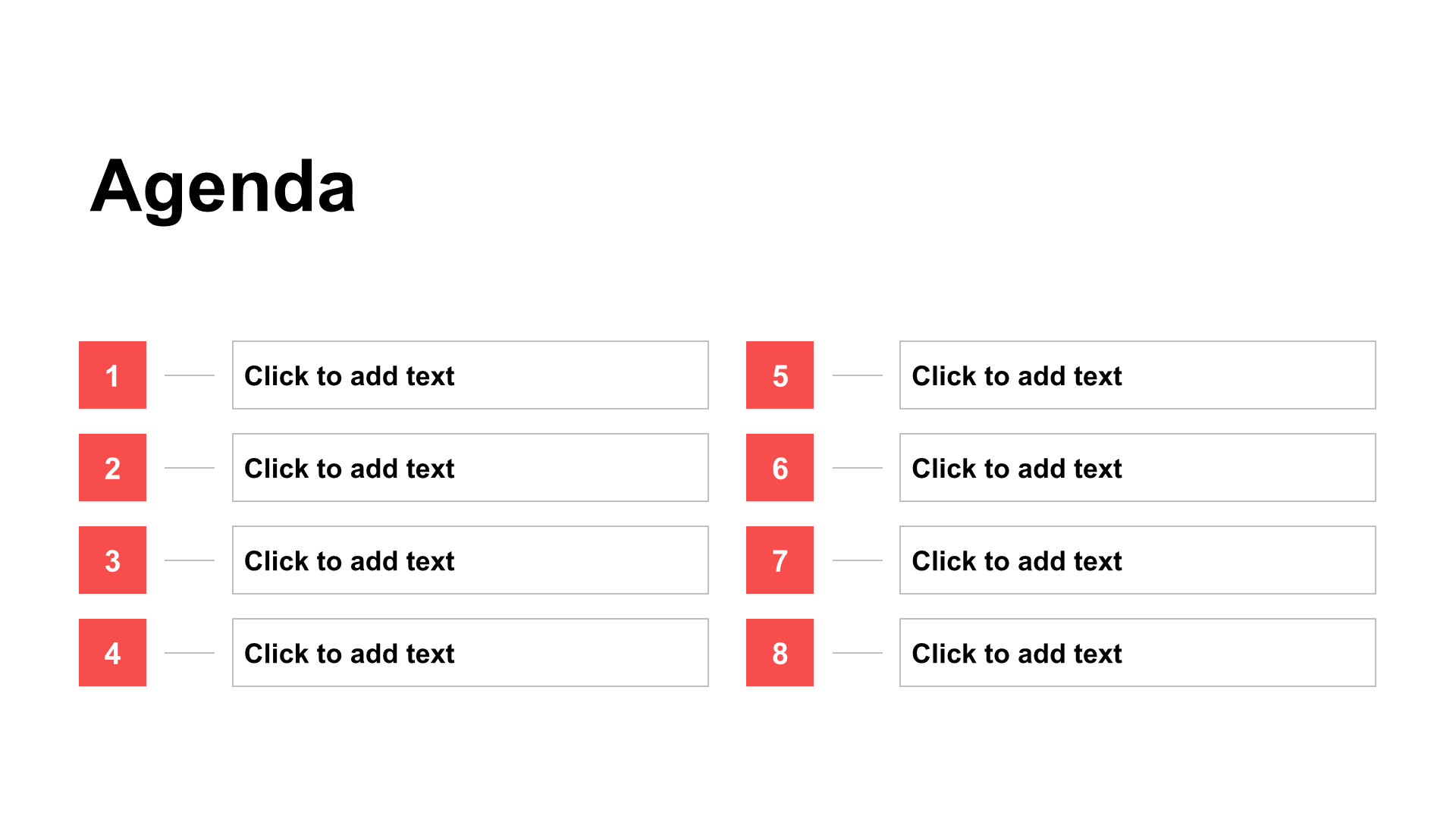Select the red number 7 box

point(780,560)
